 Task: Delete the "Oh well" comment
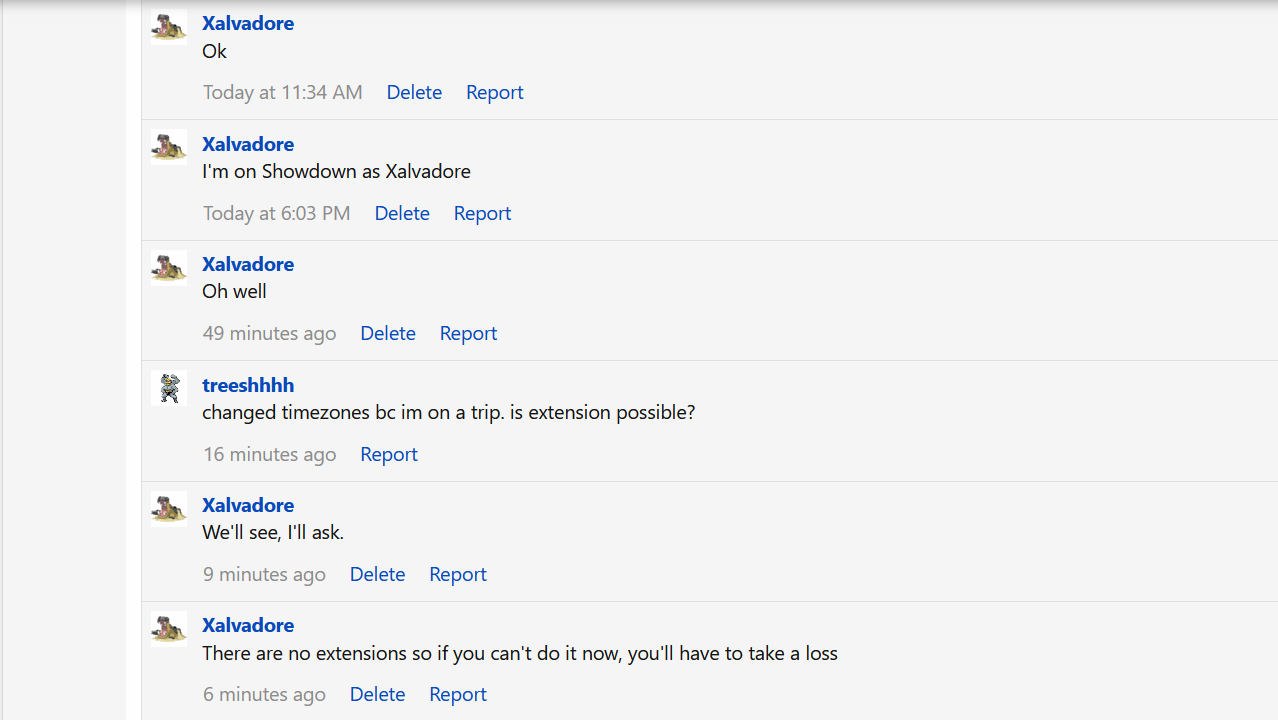click(388, 333)
